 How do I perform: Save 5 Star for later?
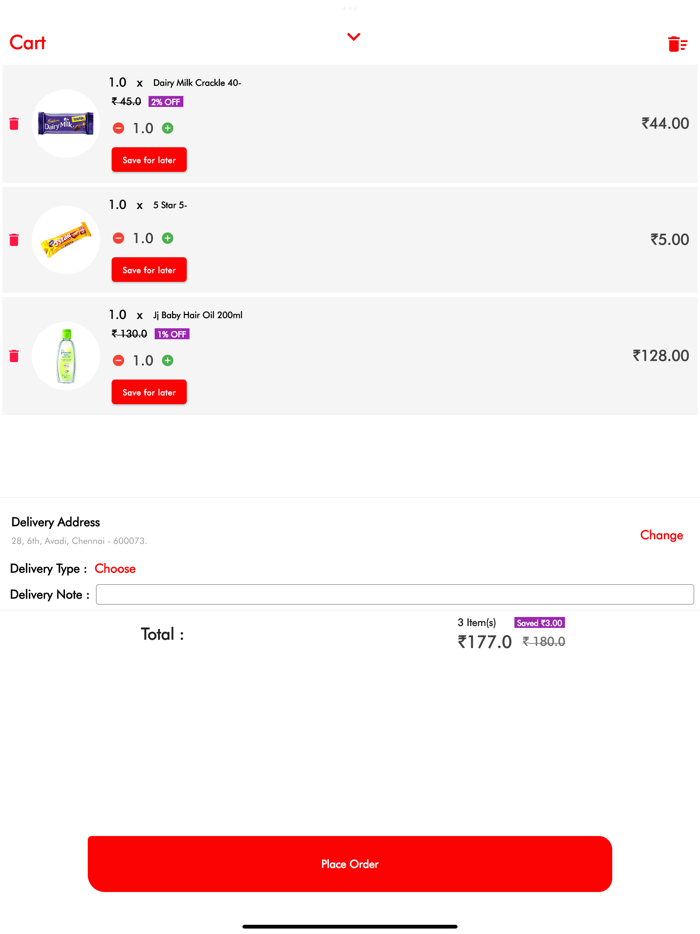(x=149, y=270)
